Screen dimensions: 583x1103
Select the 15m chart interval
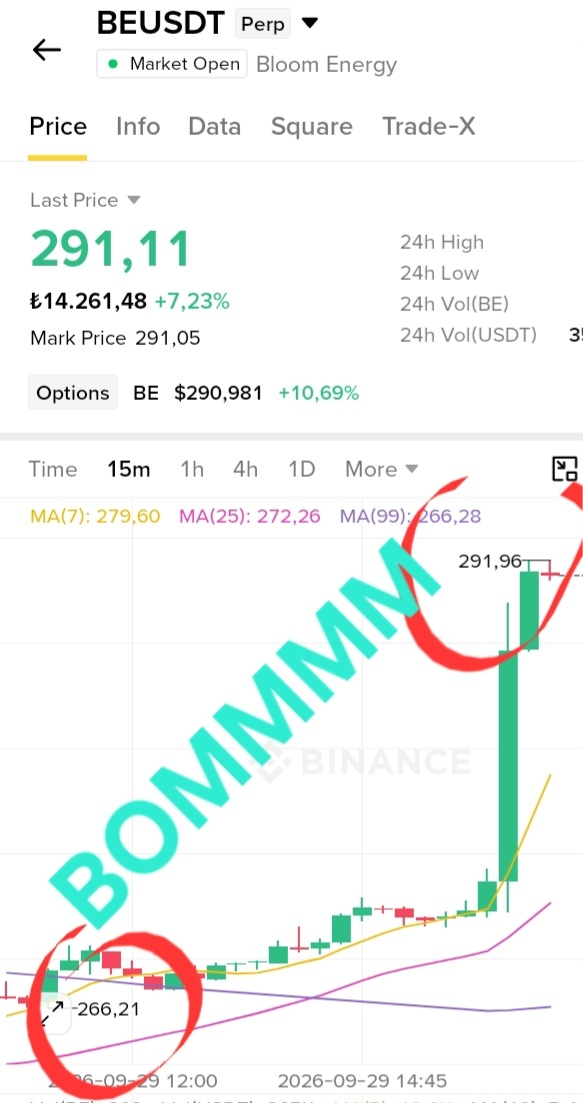coord(129,469)
